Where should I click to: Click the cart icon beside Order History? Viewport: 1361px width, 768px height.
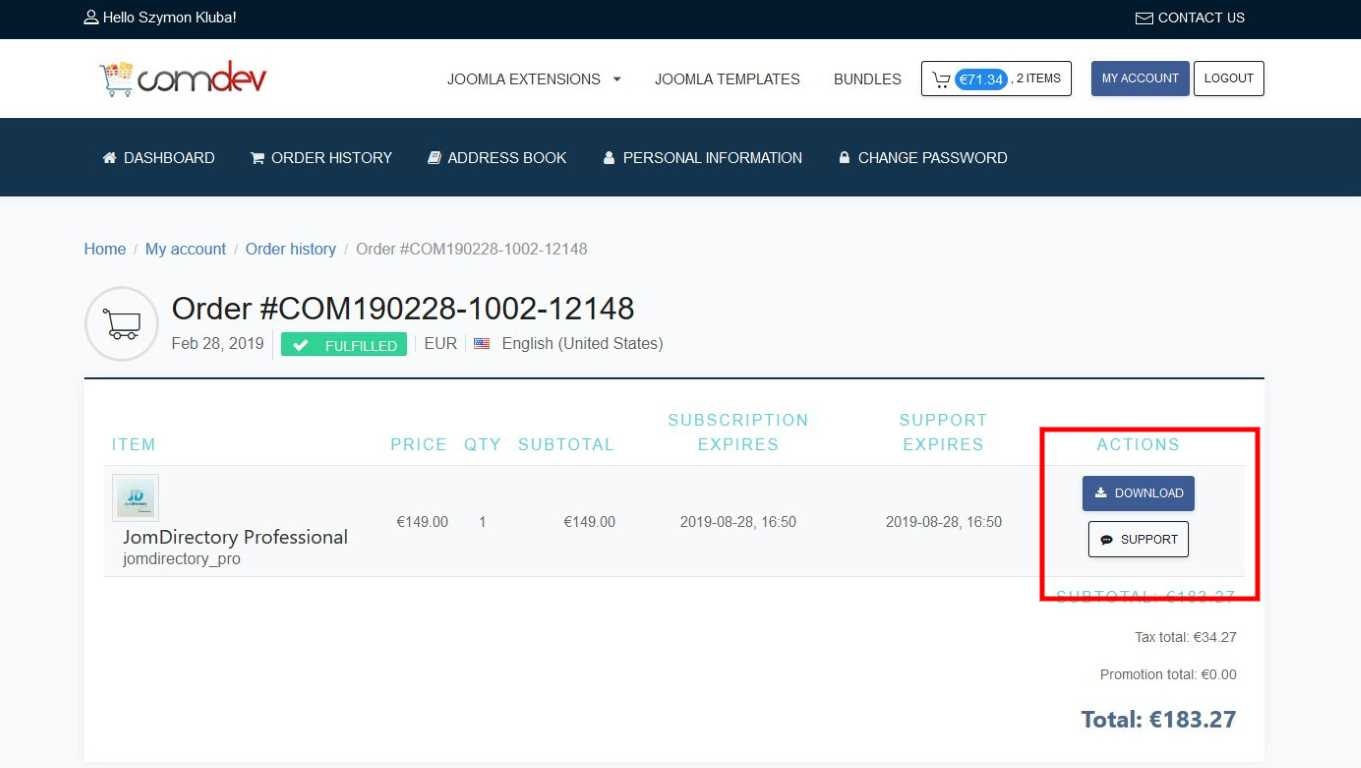(257, 158)
